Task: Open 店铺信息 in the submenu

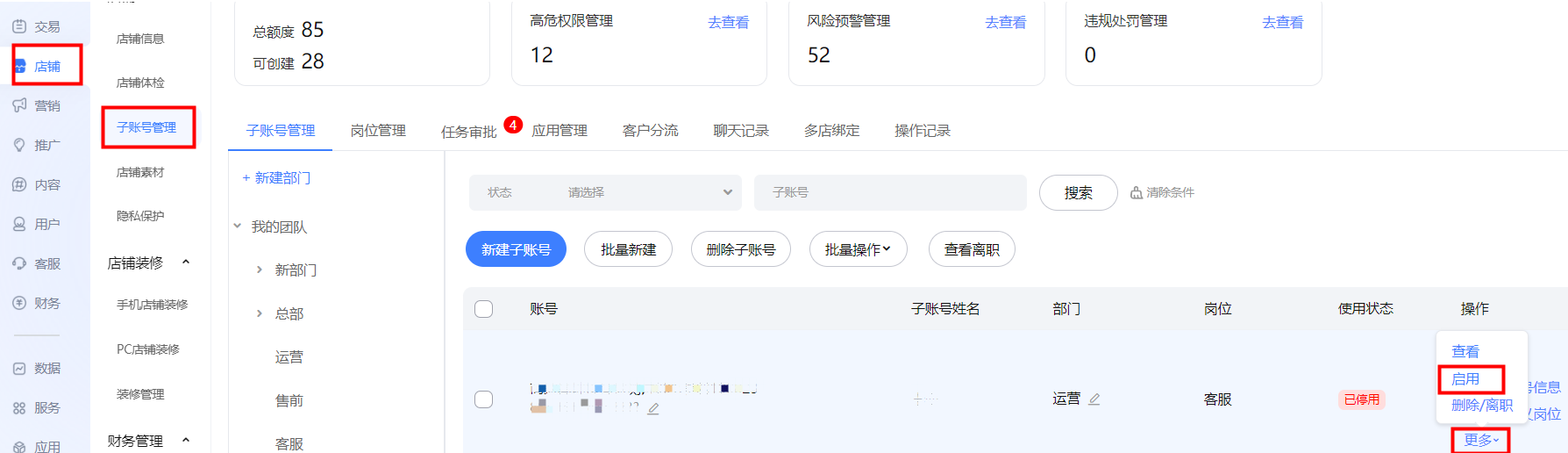Action: 140,39
